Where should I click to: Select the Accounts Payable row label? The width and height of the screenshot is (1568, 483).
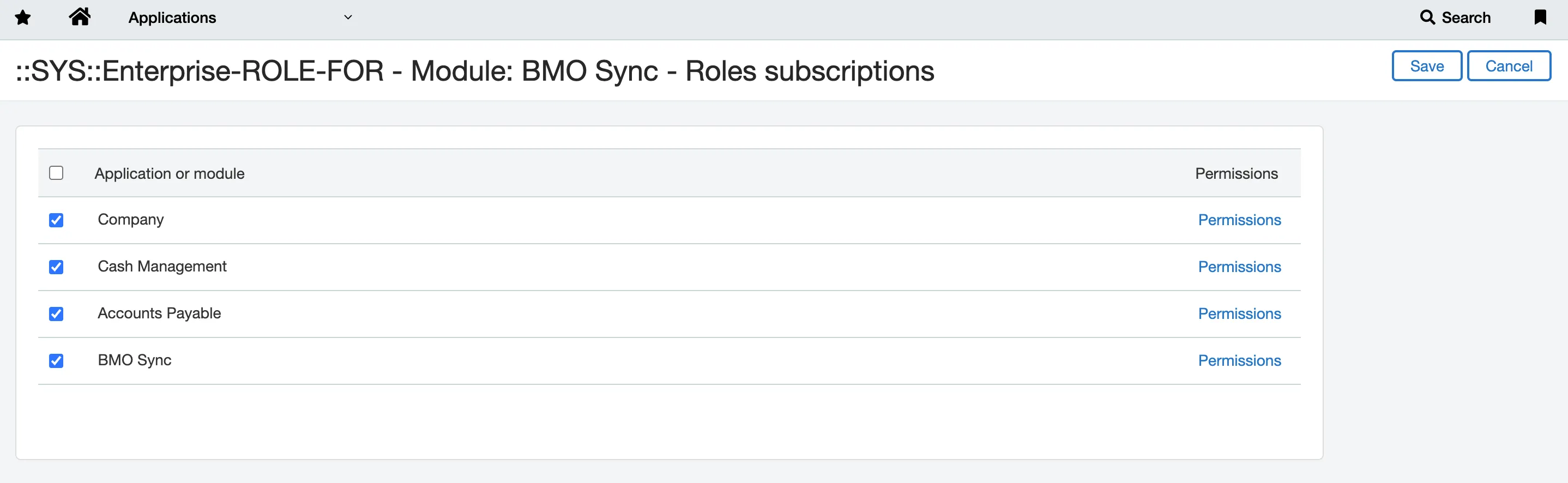tap(160, 313)
